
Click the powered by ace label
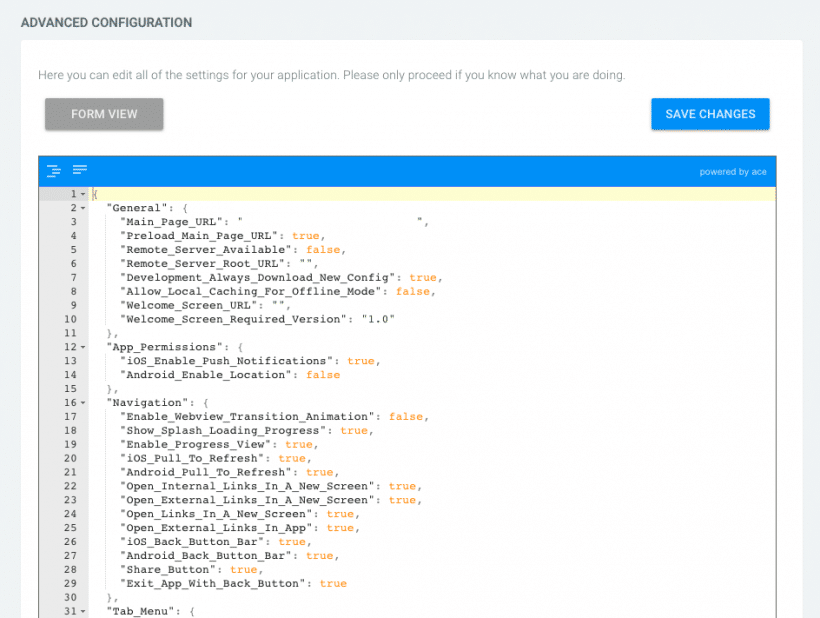733,171
